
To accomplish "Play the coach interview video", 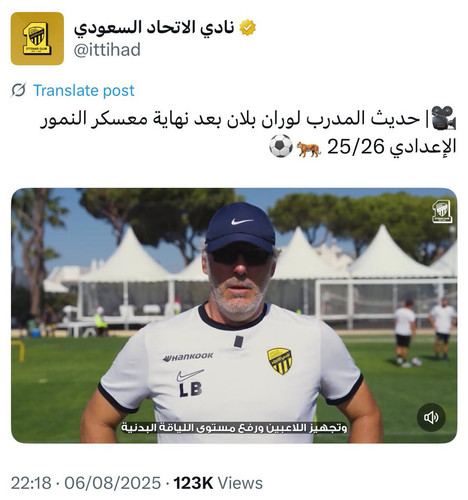I will pos(234,315).
